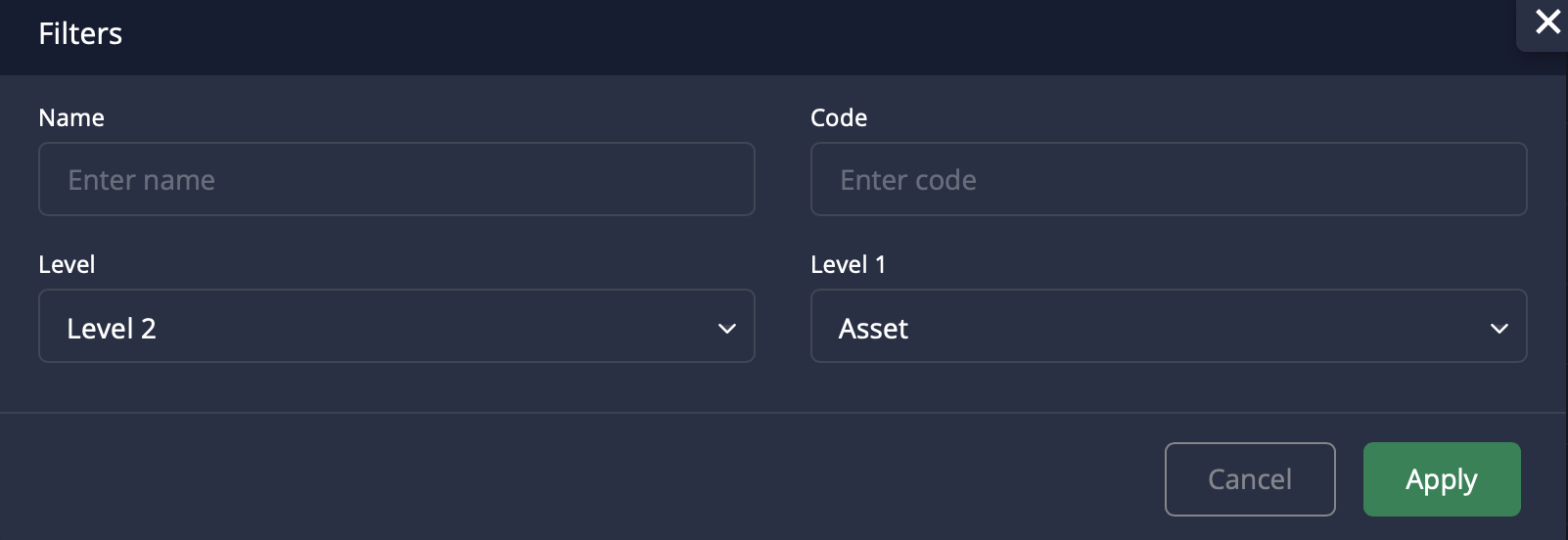Click the chevron arrow in Level dropdown

(726, 329)
